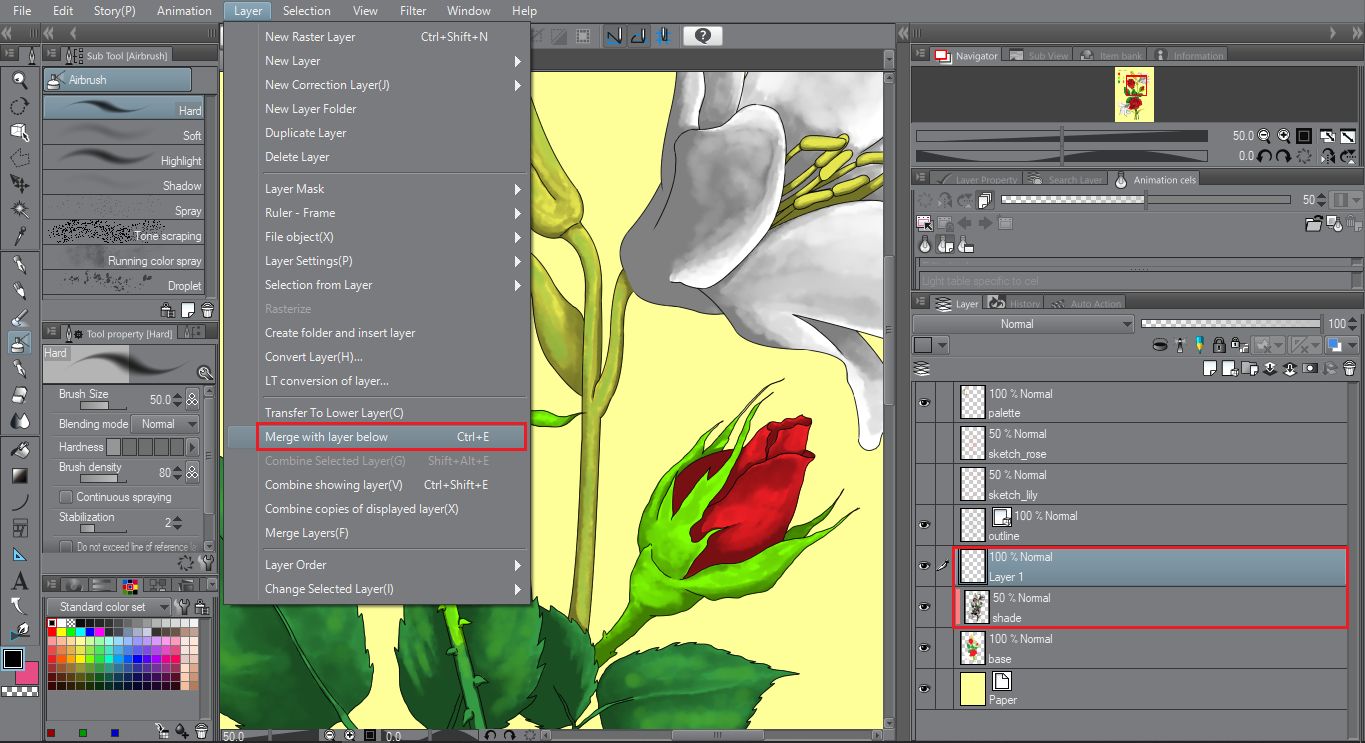The height and width of the screenshot is (743, 1365).
Task: Adjust the layer opacity slider
Action: (1231, 324)
